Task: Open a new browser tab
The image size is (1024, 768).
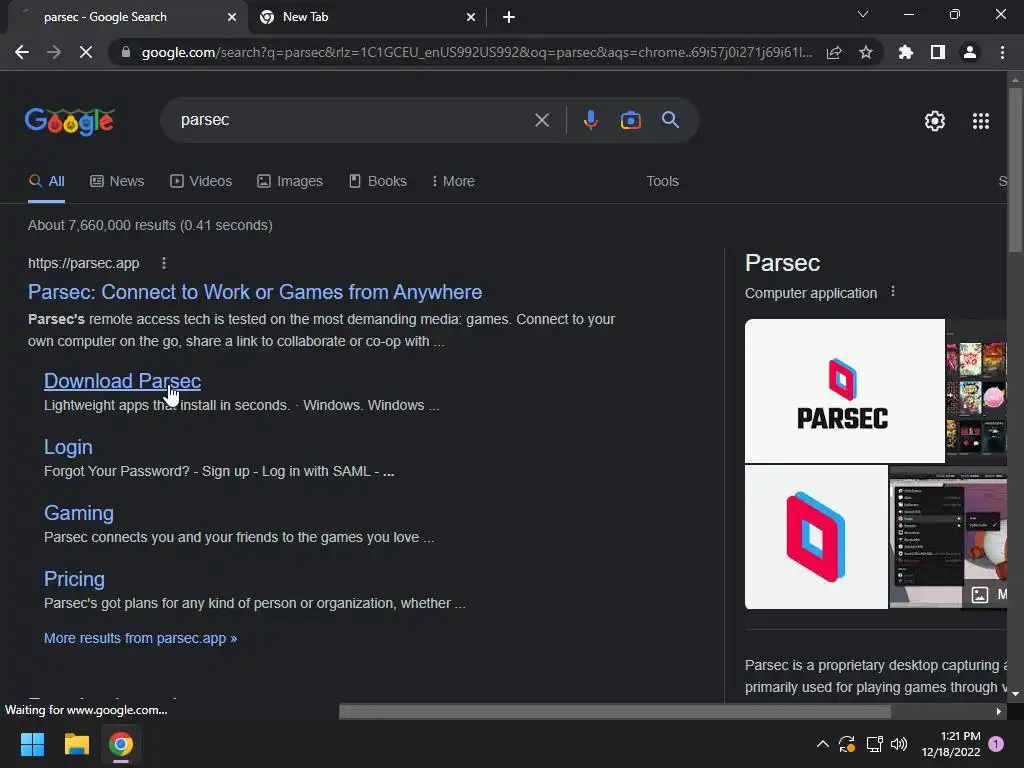Action: pyautogui.click(x=509, y=17)
